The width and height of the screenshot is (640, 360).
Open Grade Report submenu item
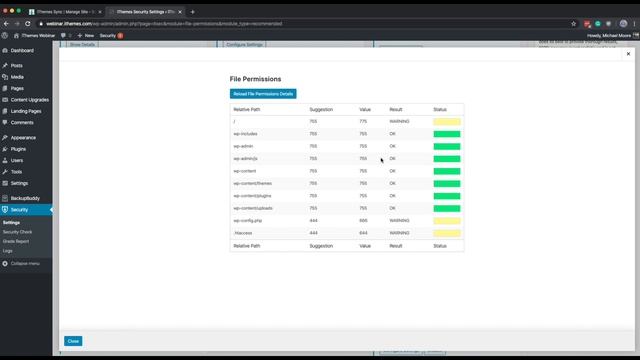click(x=16, y=241)
